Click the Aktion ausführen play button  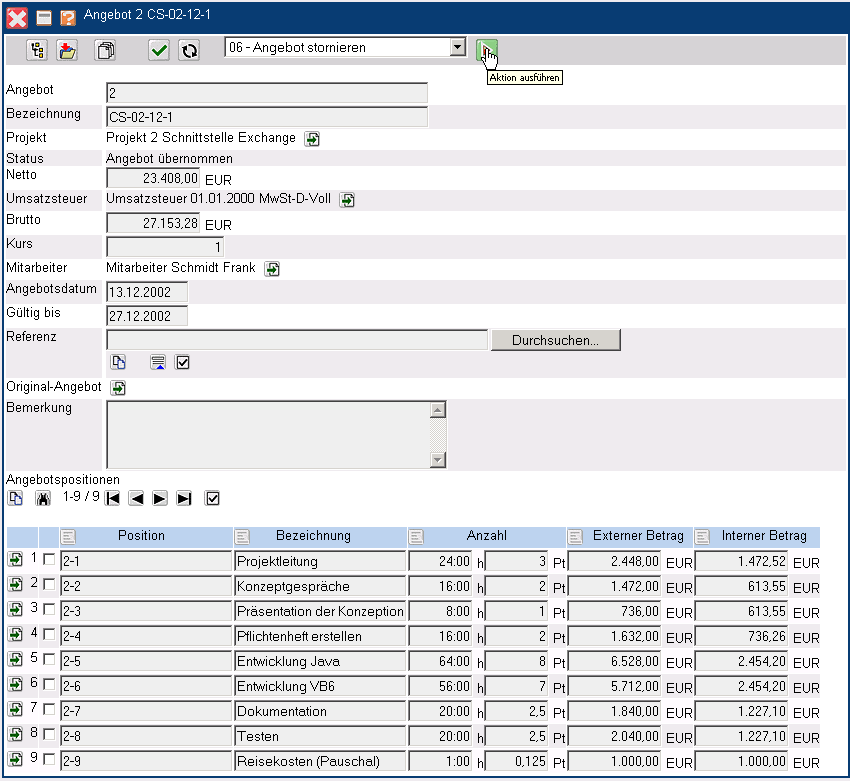[x=486, y=49]
